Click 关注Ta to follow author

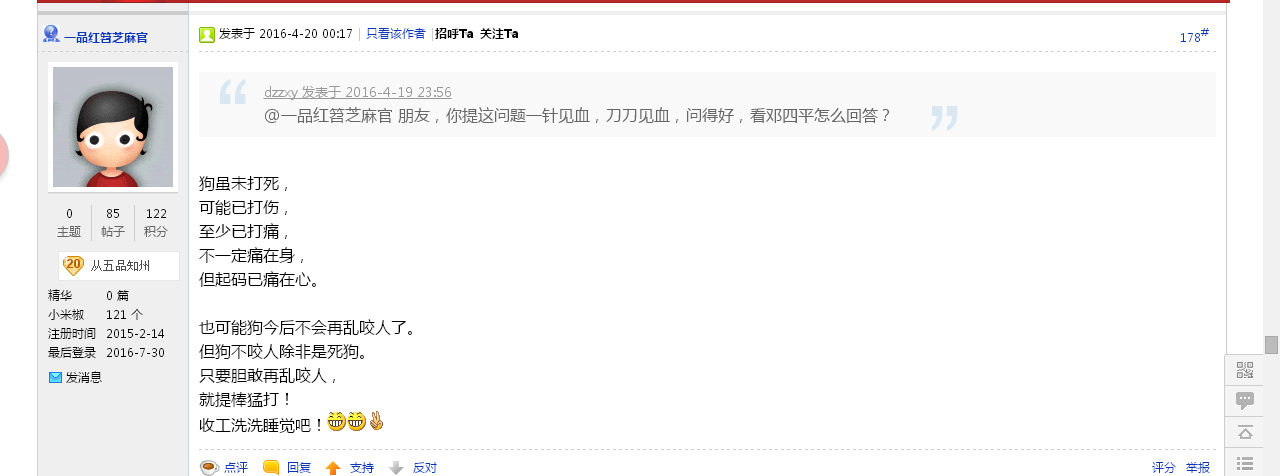point(499,34)
